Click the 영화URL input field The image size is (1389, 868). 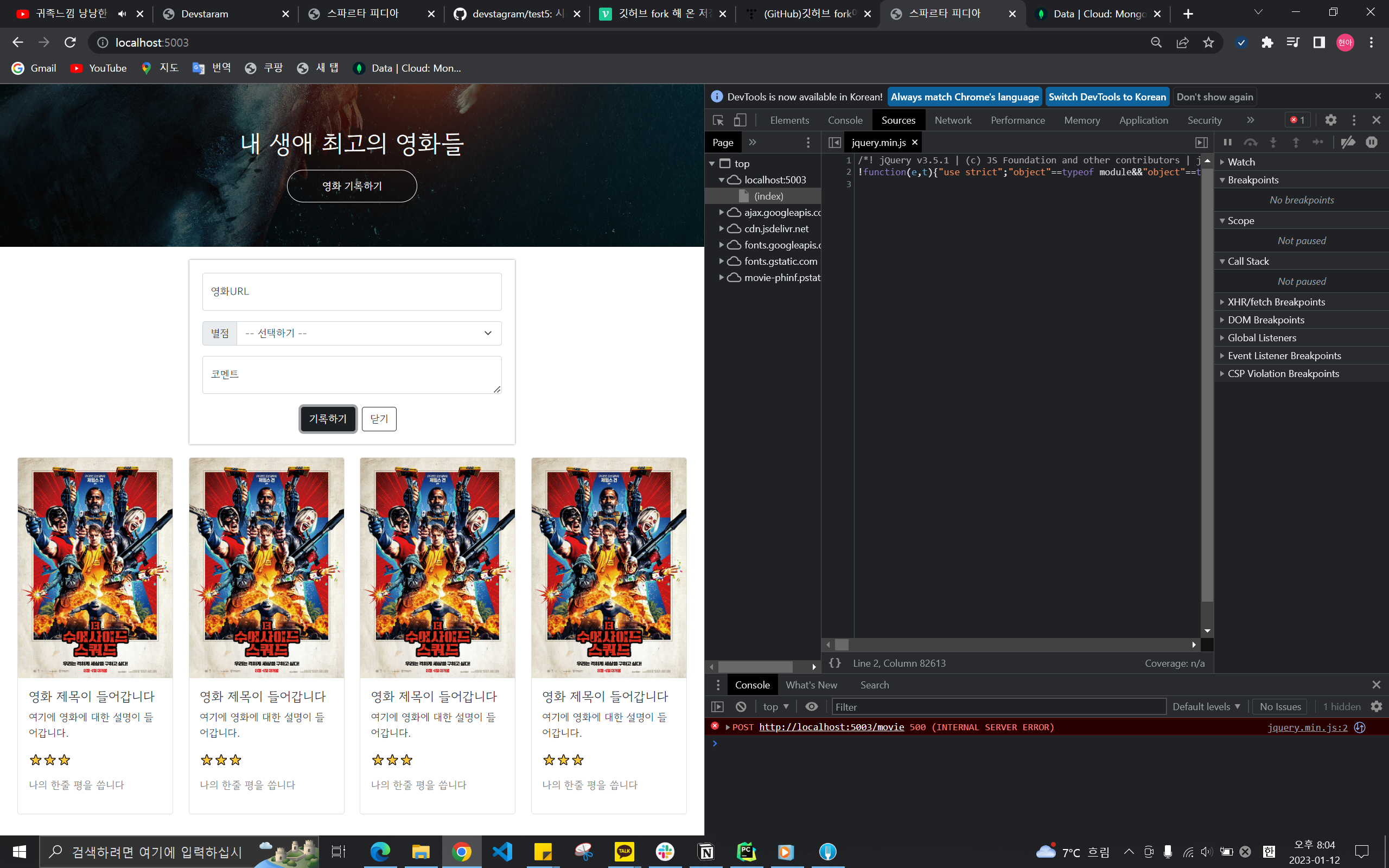tap(352, 292)
